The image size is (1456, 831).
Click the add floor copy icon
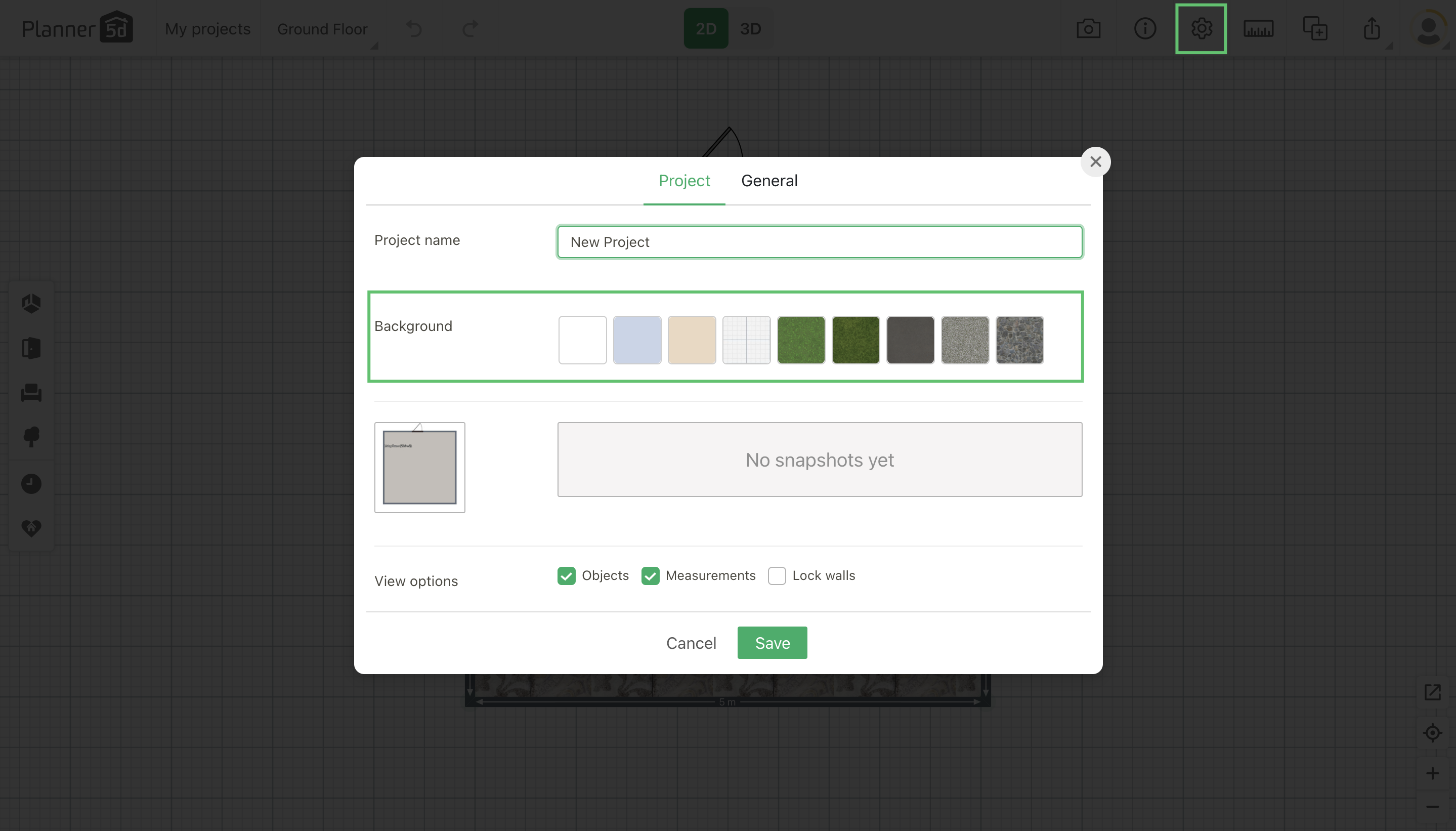point(1314,28)
